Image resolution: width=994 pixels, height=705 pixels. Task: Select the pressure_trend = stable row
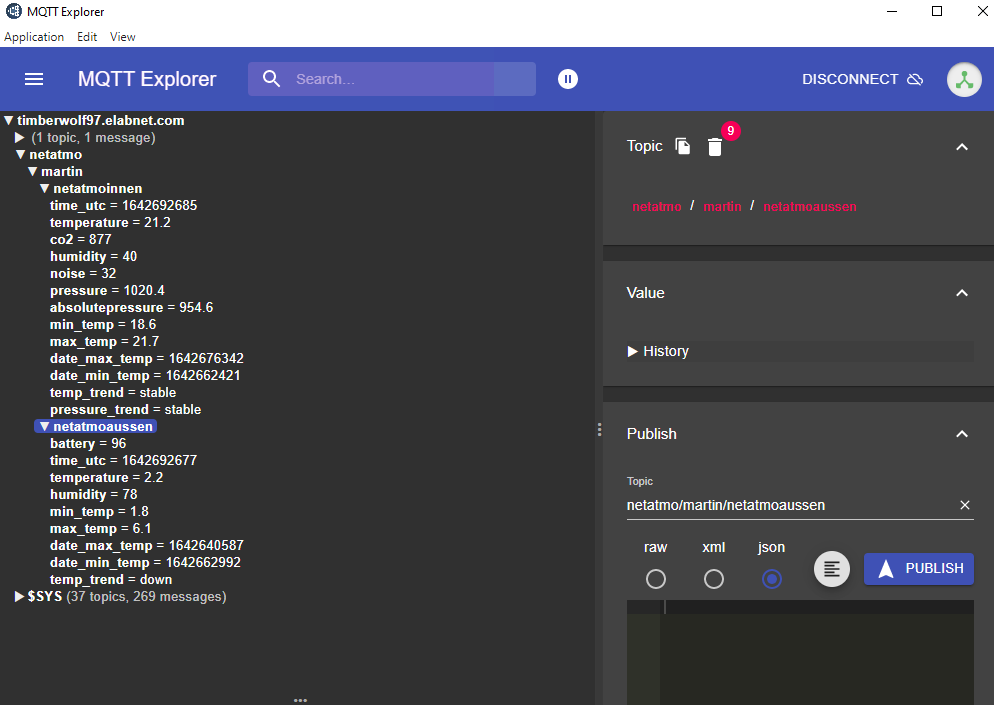click(x=126, y=410)
